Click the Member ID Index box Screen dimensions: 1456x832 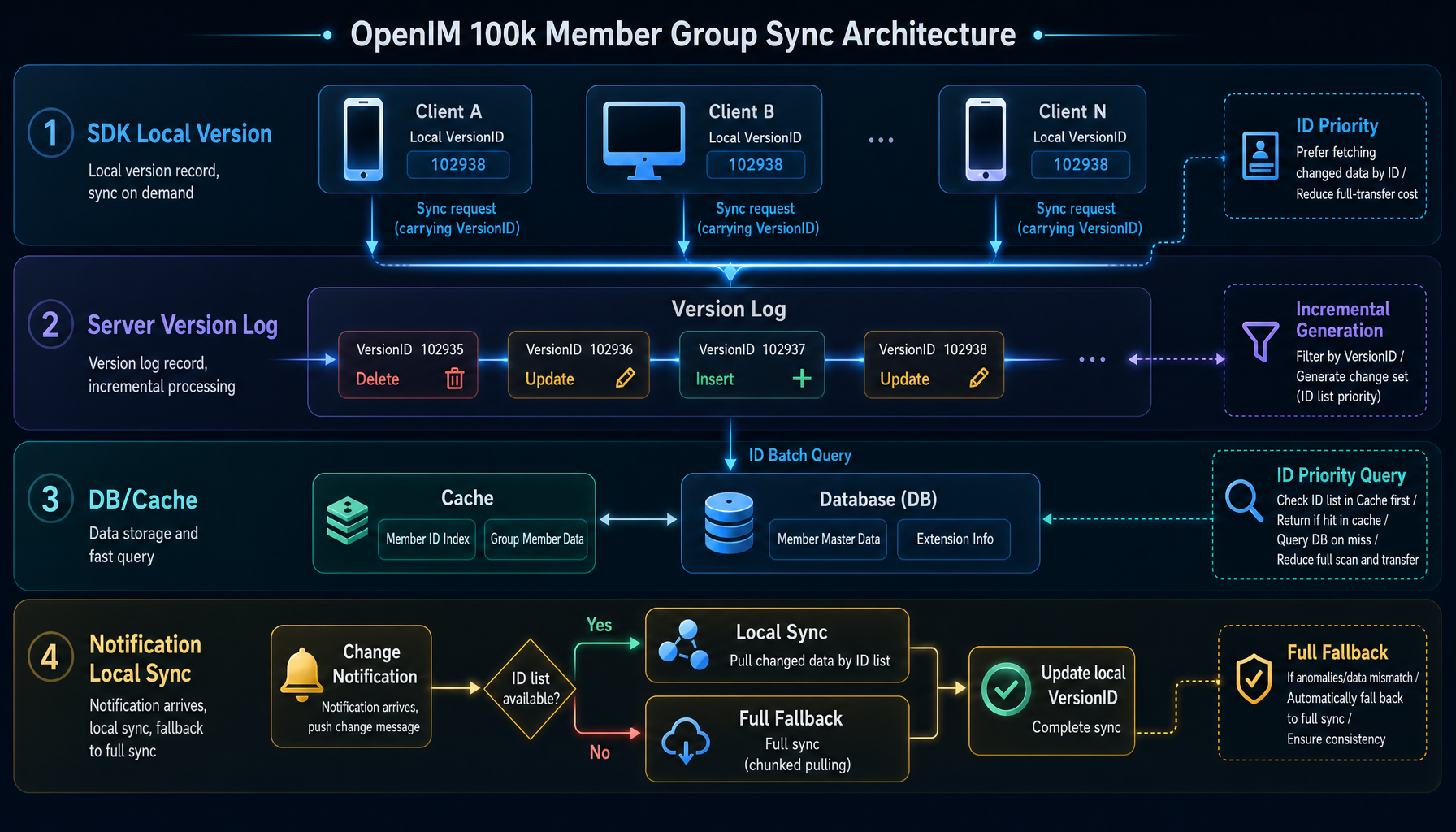pyautogui.click(x=427, y=539)
